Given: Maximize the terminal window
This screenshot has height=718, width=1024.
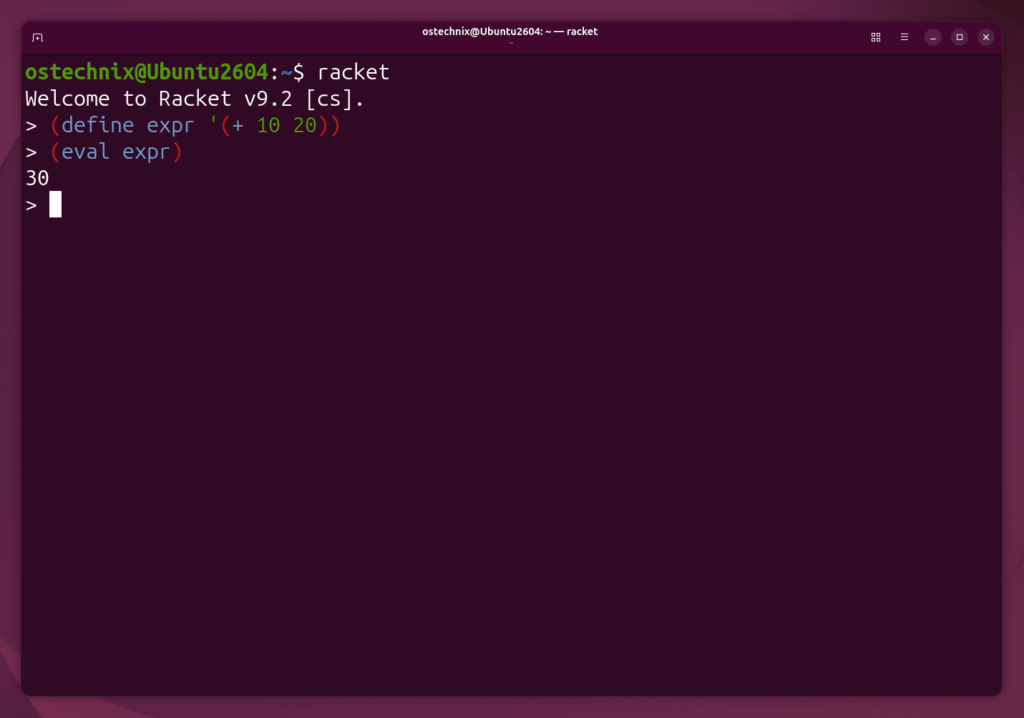Looking at the screenshot, I should click(x=959, y=37).
